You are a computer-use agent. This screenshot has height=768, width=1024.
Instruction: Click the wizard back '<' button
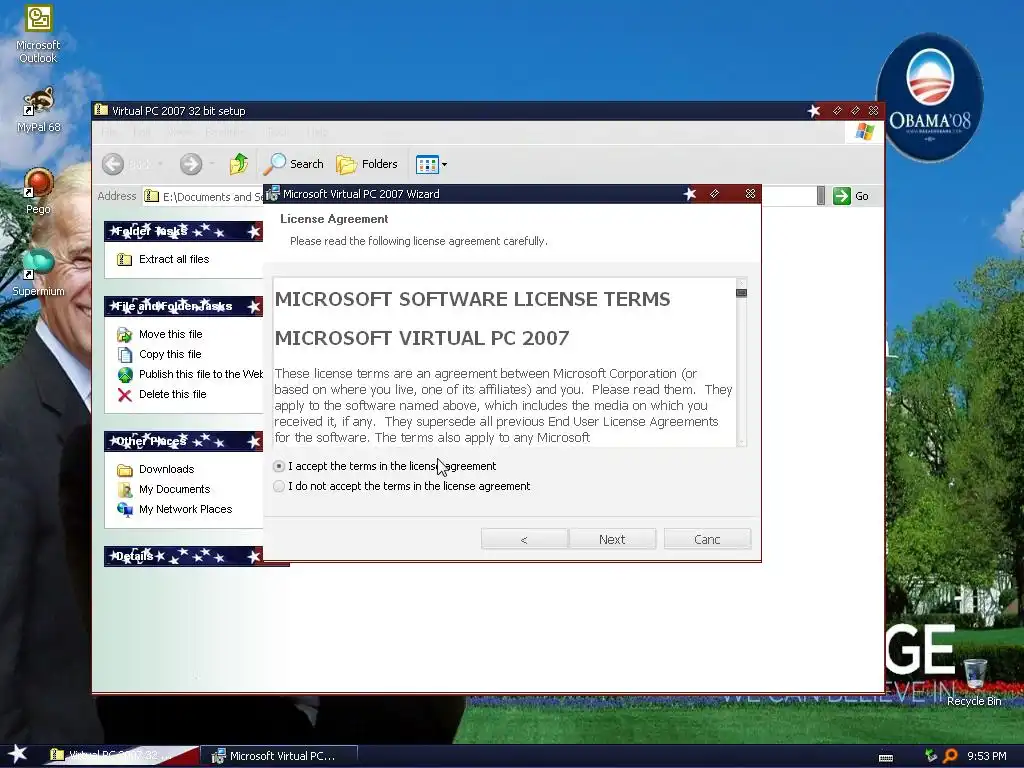[524, 539]
